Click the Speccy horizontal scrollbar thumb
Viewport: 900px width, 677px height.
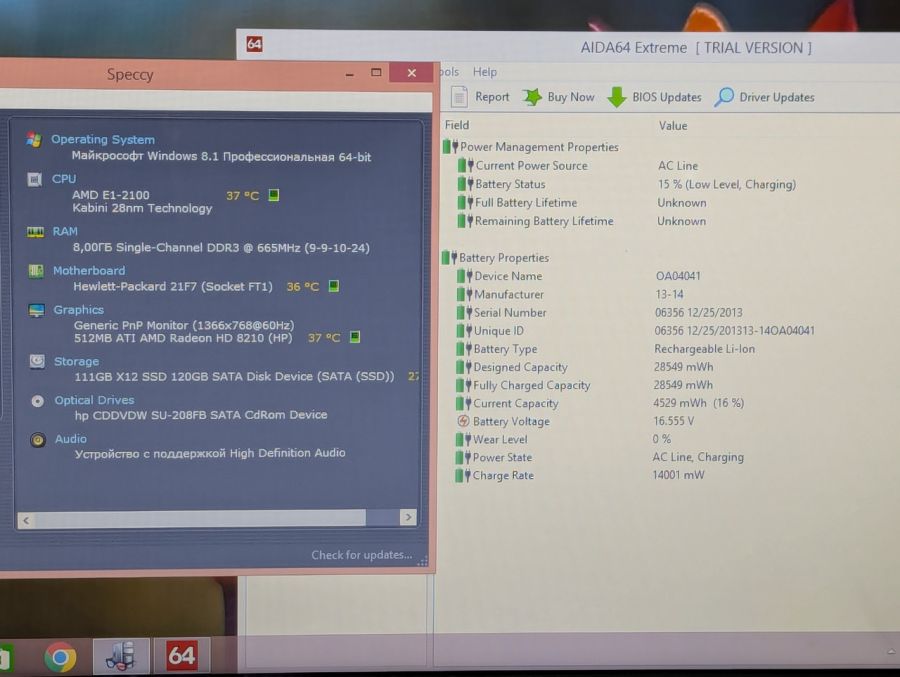[x=200, y=519]
